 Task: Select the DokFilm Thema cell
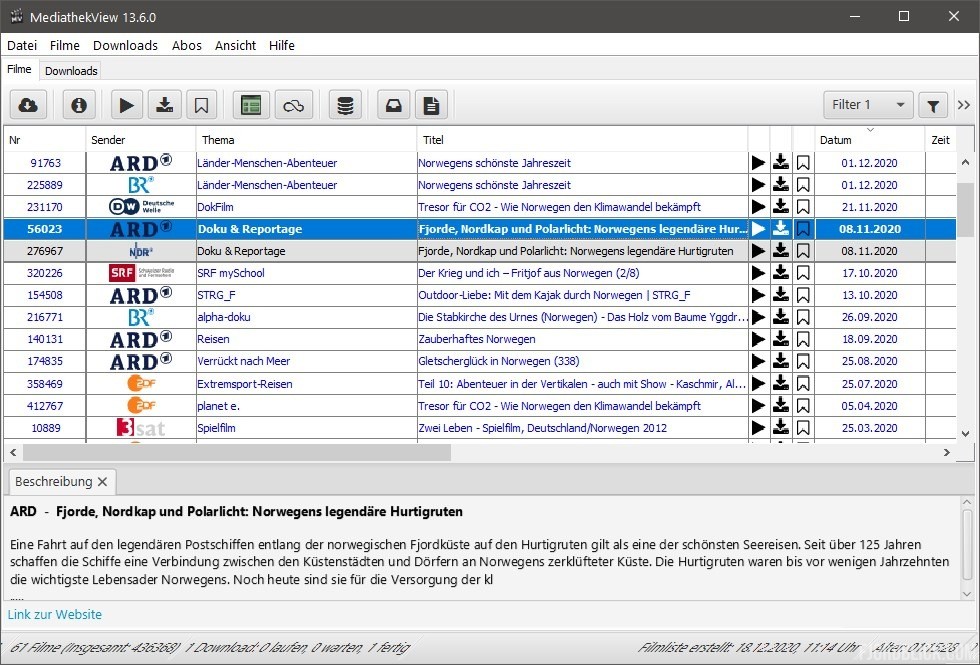click(x=306, y=207)
